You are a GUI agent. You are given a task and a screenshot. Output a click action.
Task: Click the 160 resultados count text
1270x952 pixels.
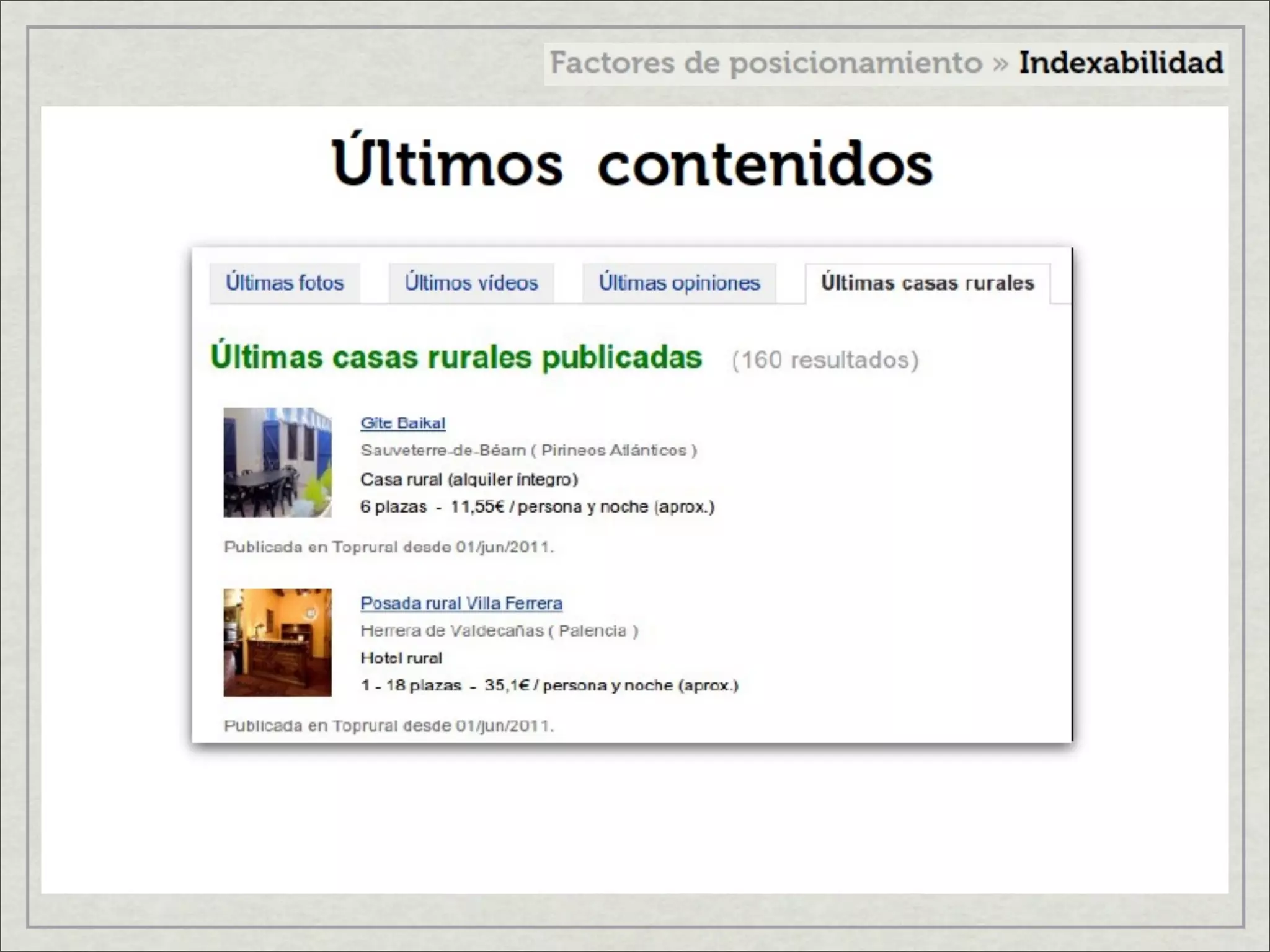(825, 360)
